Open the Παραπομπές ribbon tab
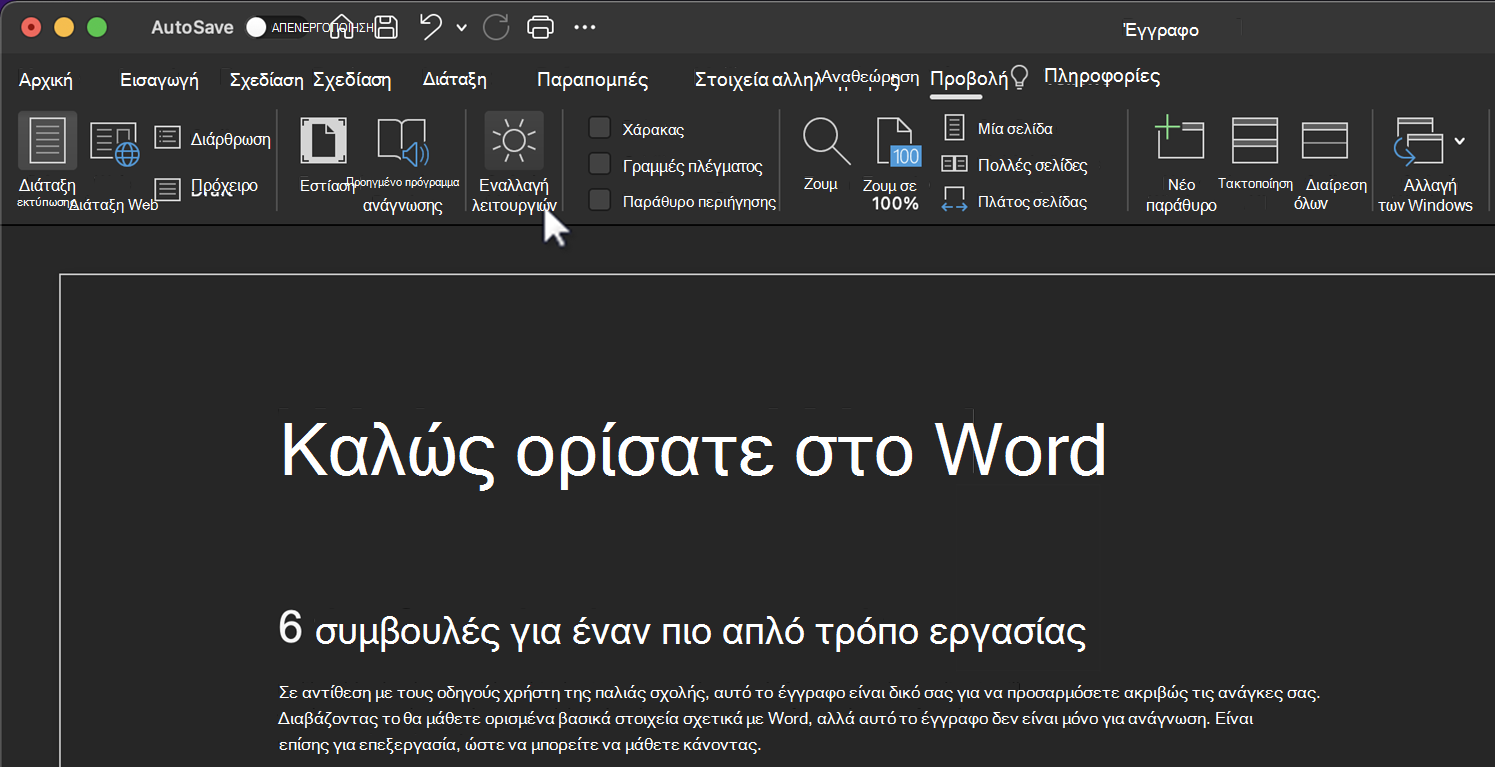Viewport: 1495px width, 767px height. 592,81
